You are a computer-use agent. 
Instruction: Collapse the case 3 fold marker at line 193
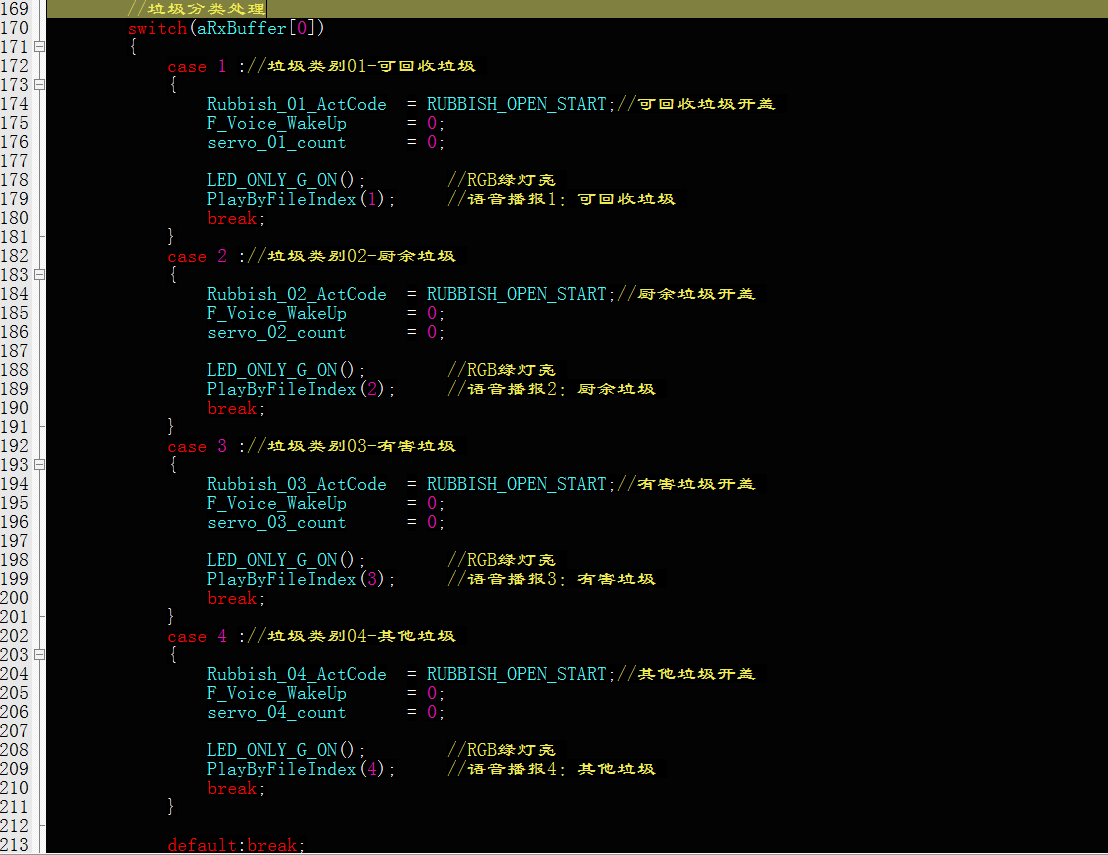tap(40, 465)
